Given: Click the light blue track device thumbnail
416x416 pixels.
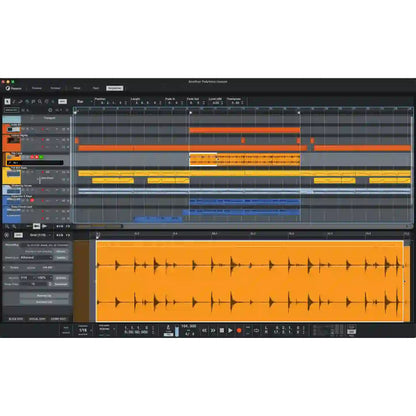Looking at the screenshot, I should pyautogui.click(x=12, y=190).
